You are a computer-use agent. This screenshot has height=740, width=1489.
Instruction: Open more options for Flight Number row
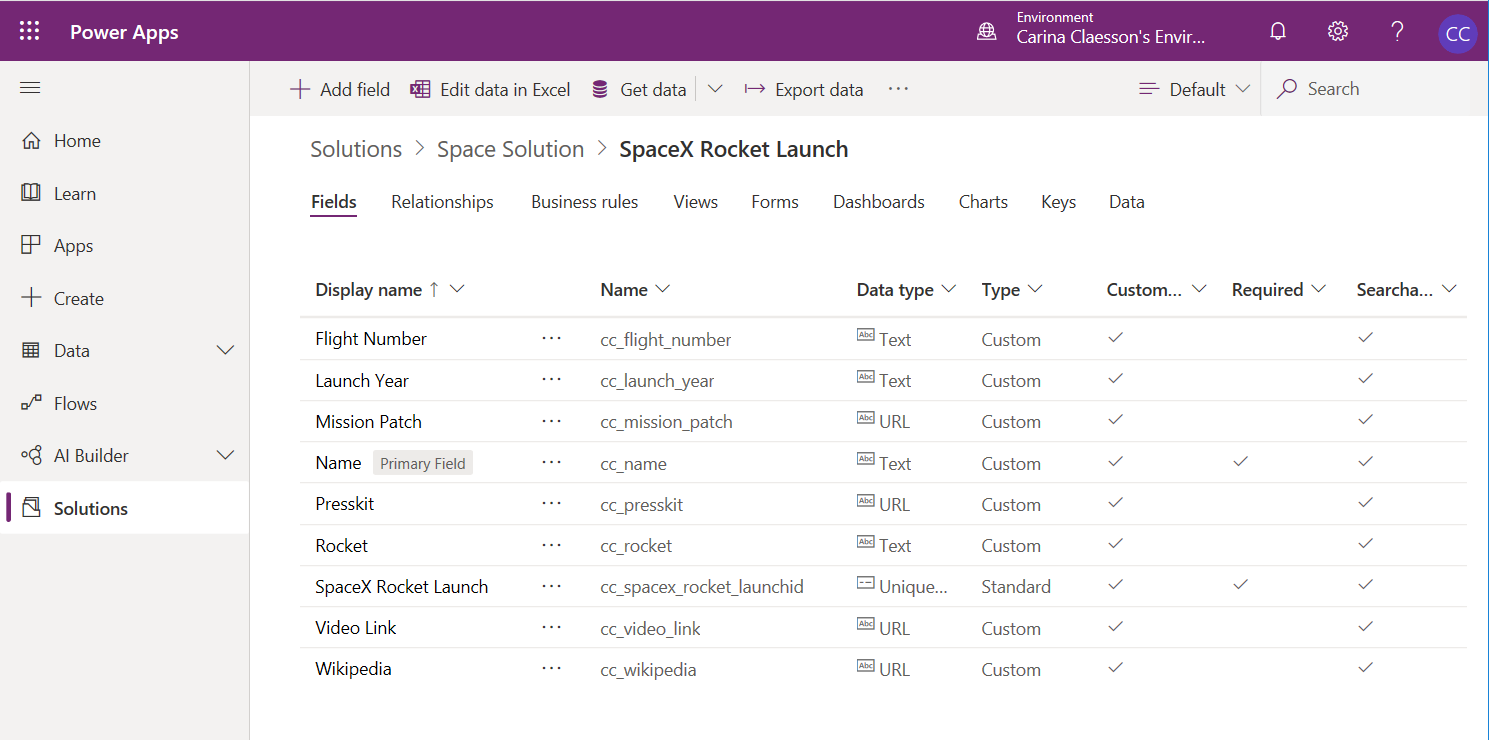coord(551,339)
